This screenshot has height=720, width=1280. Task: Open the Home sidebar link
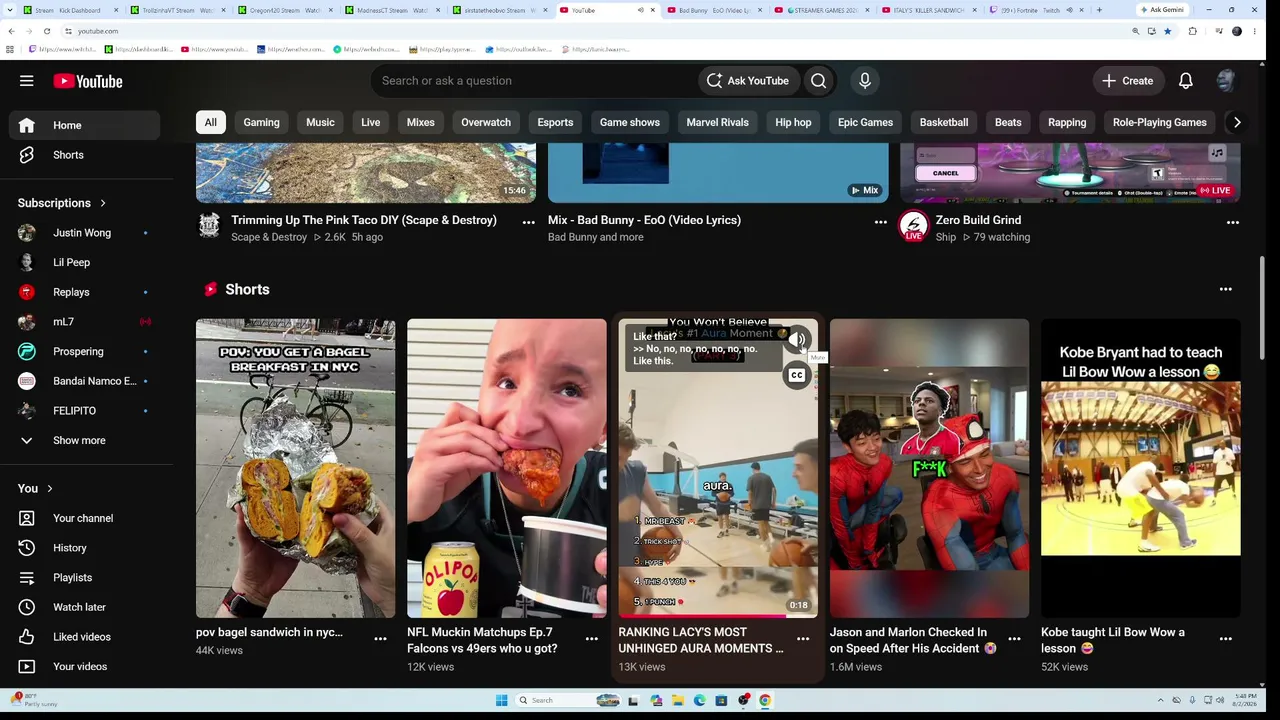[85, 125]
